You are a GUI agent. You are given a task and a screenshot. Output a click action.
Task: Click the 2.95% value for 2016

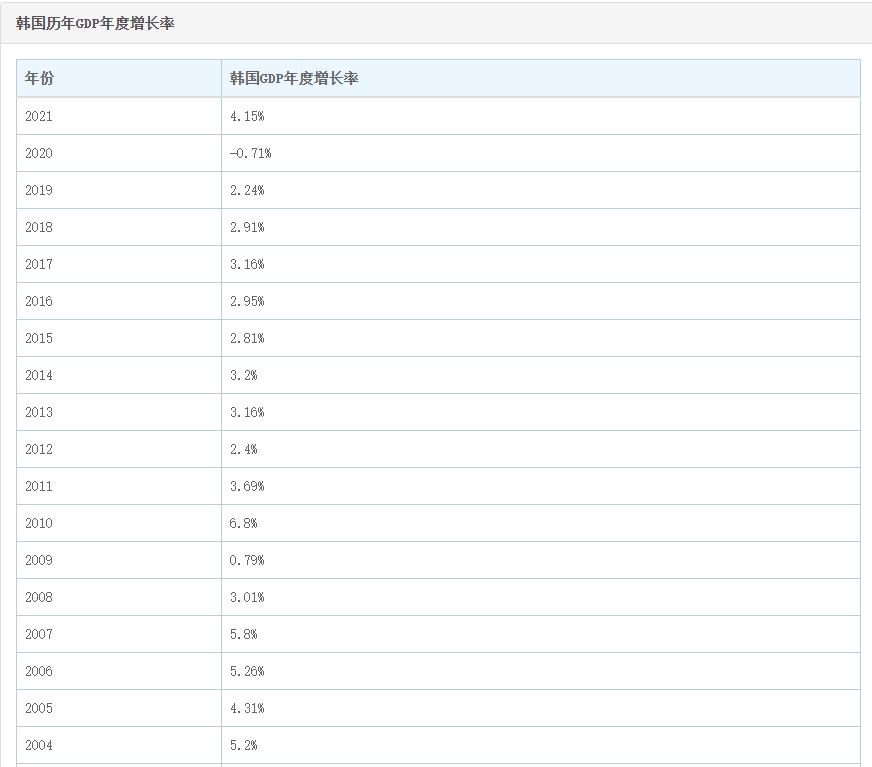coord(247,301)
